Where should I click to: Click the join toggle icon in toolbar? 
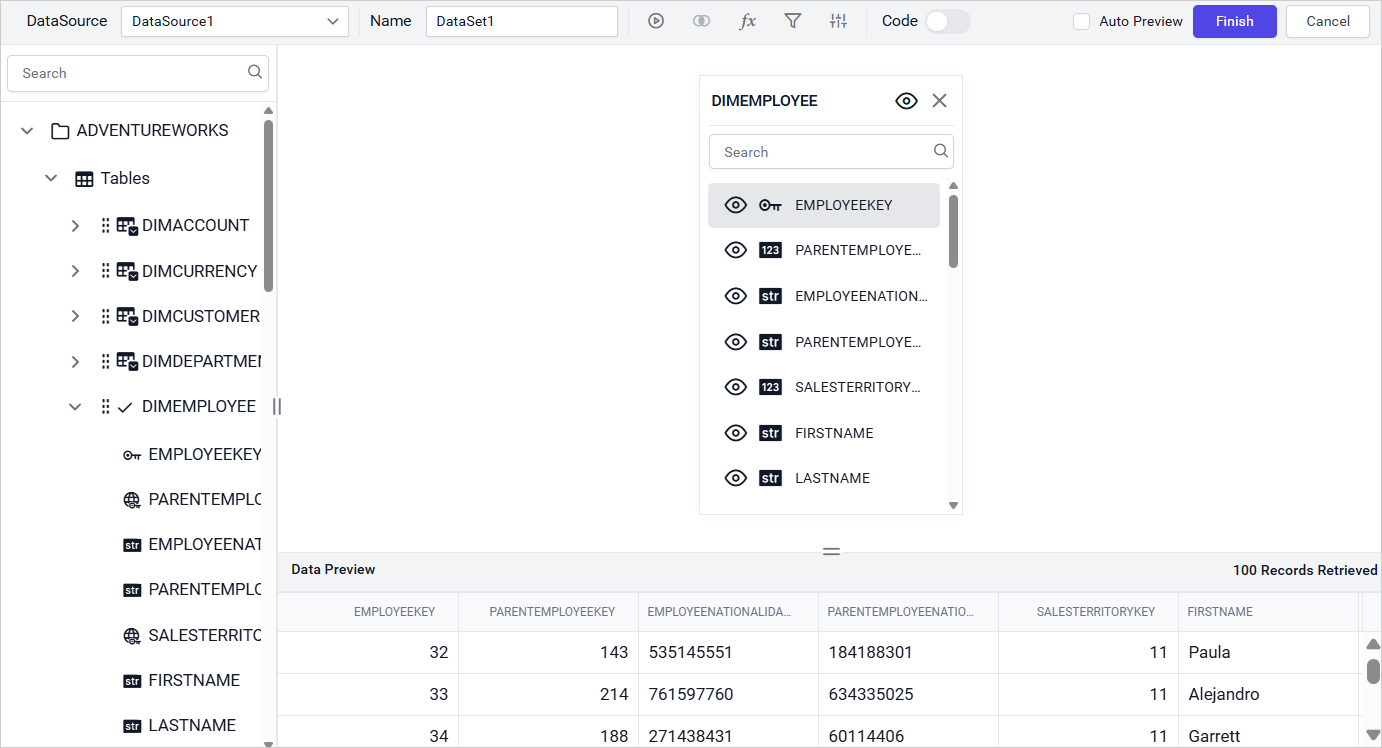pyautogui.click(x=701, y=21)
